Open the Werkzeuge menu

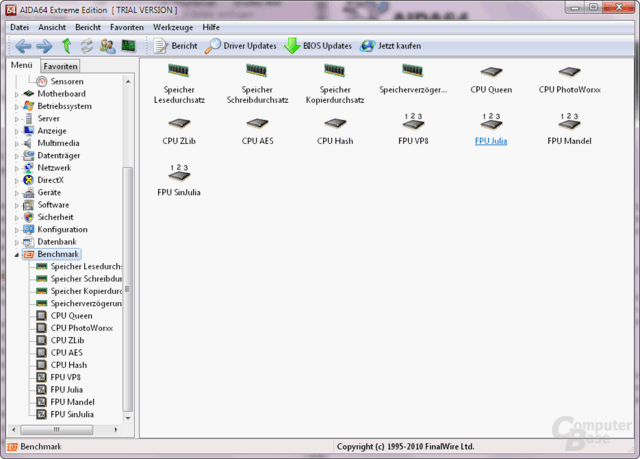click(x=173, y=27)
